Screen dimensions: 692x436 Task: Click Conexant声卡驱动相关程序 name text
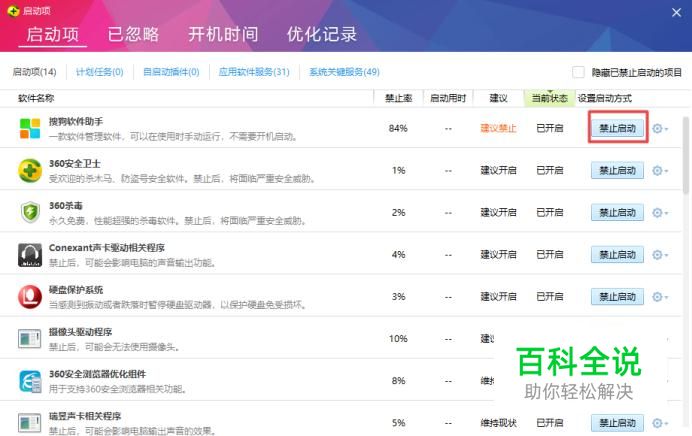click(x=107, y=248)
